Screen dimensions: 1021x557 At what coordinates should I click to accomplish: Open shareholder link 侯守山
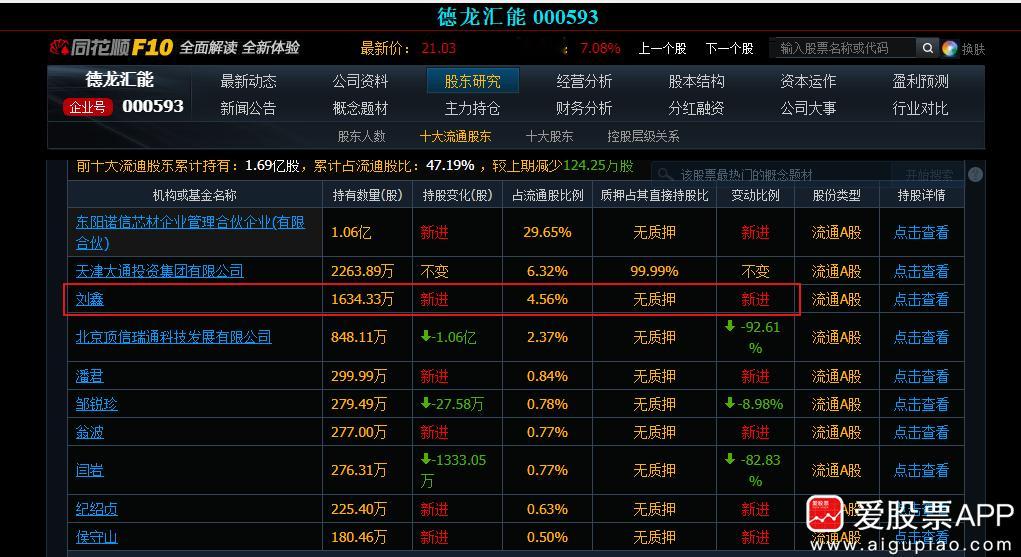(96, 537)
